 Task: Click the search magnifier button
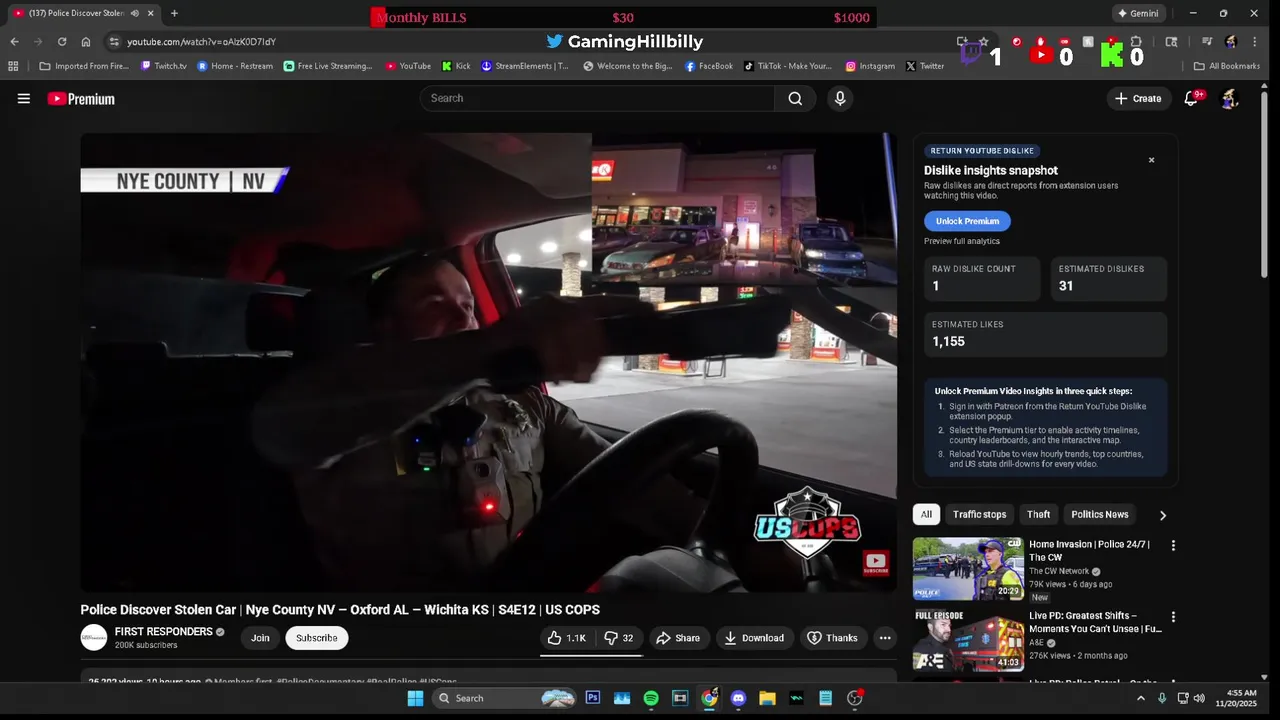click(795, 98)
